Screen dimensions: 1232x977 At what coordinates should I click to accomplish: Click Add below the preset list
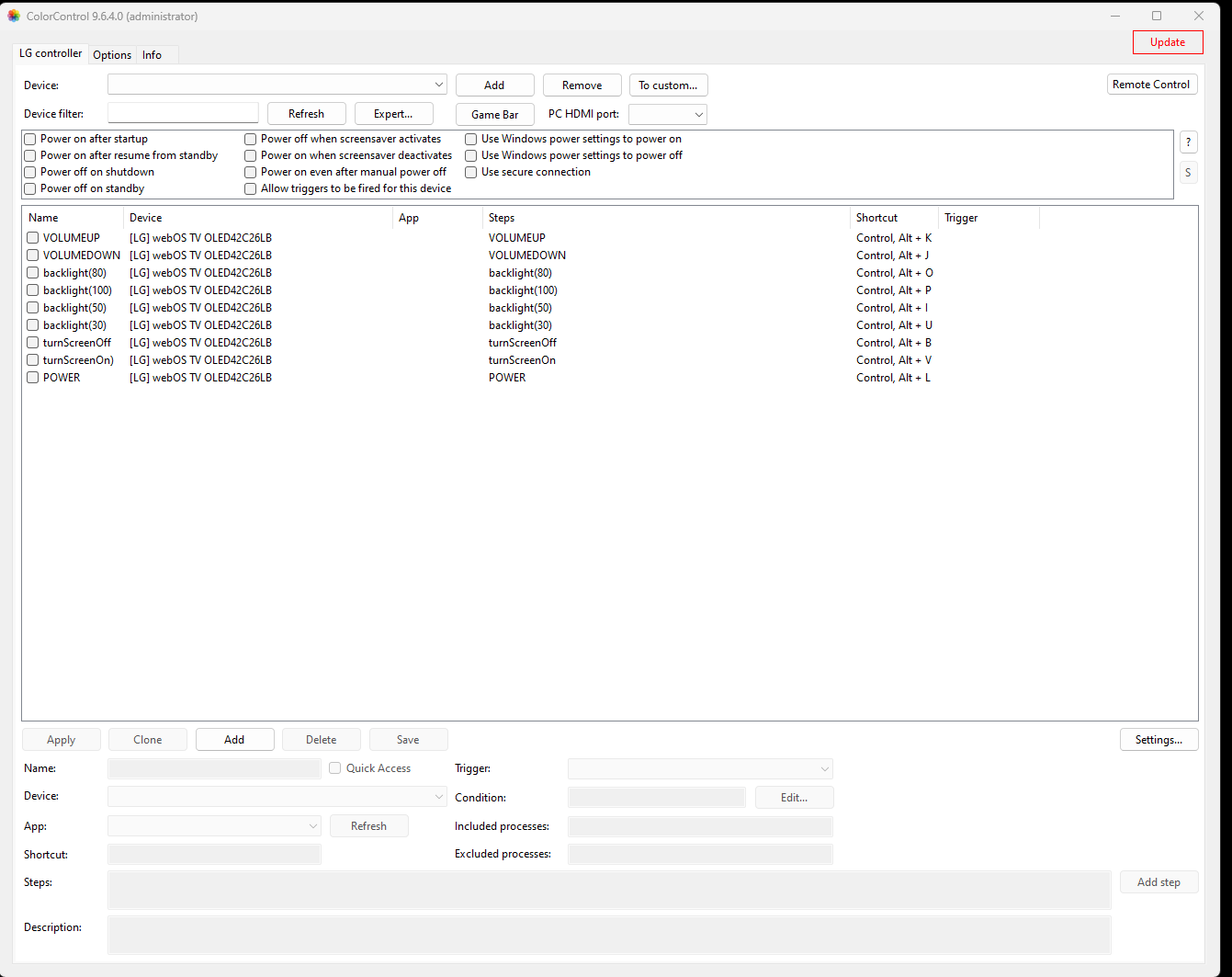coord(235,740)
